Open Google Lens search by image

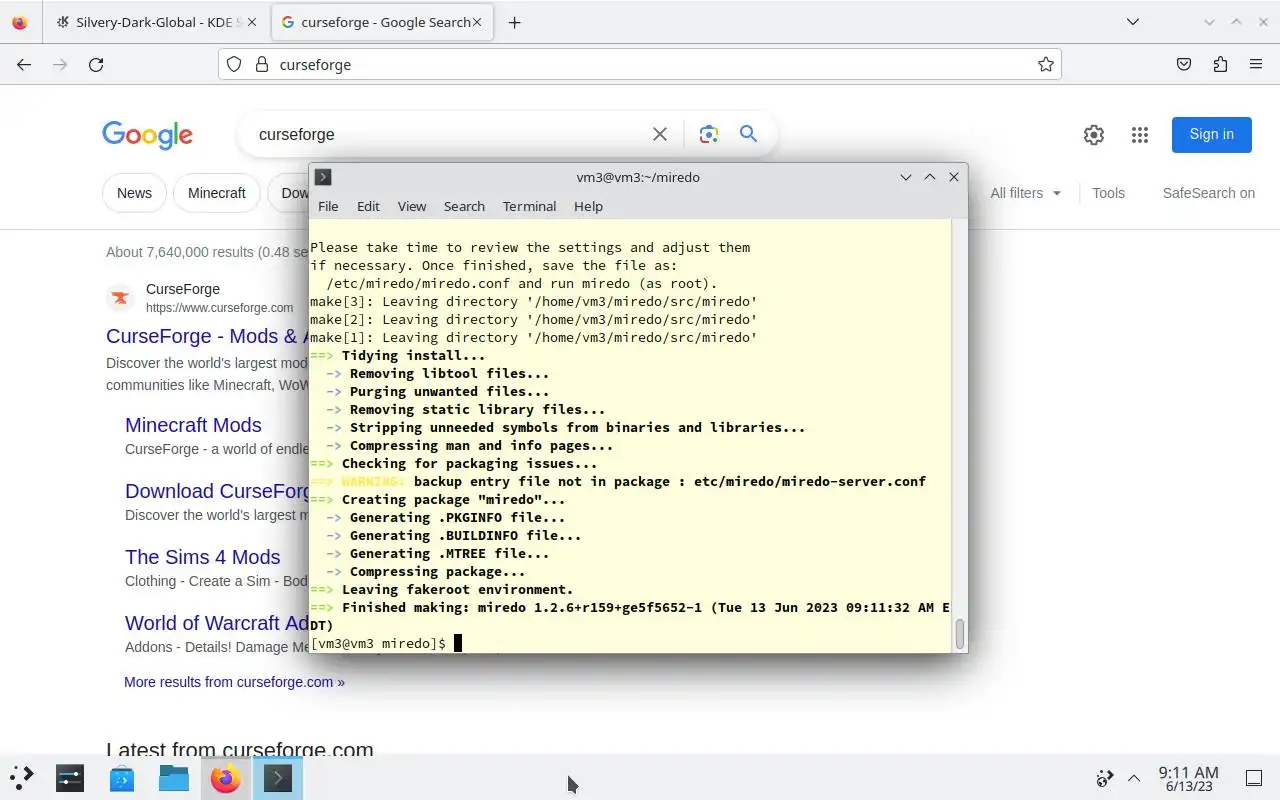point(709,134)
